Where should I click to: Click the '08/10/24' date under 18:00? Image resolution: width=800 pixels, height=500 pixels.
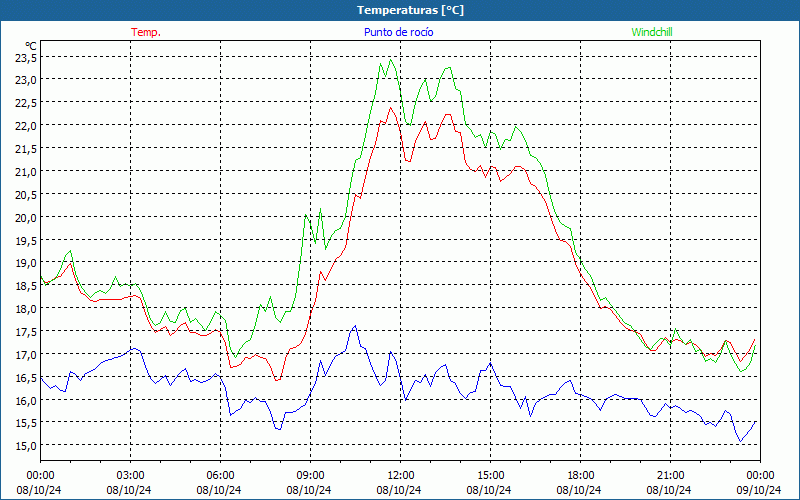tap(579, 490)
